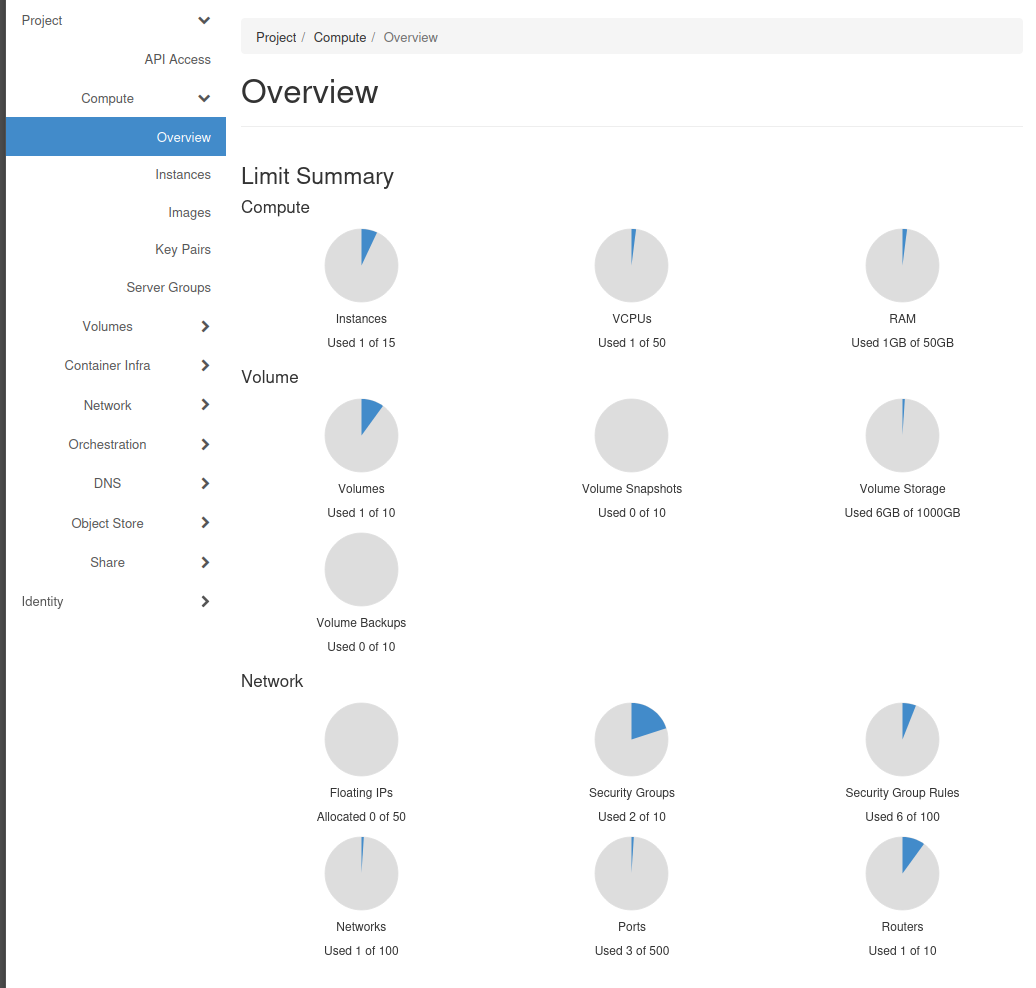This screenshot has height=988, width=1036.
Task: Click the Instances usage pie chart
Action: point(361,265)
